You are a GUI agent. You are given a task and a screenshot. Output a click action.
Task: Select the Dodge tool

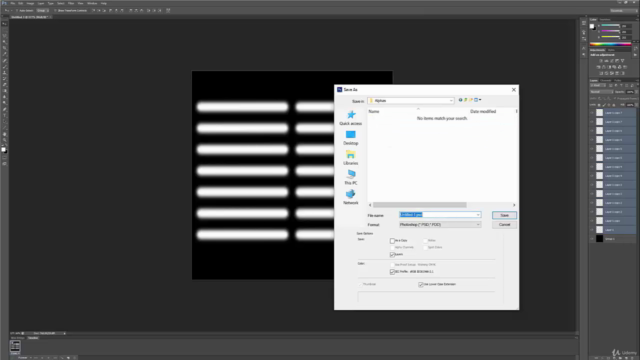coord(4,103)
